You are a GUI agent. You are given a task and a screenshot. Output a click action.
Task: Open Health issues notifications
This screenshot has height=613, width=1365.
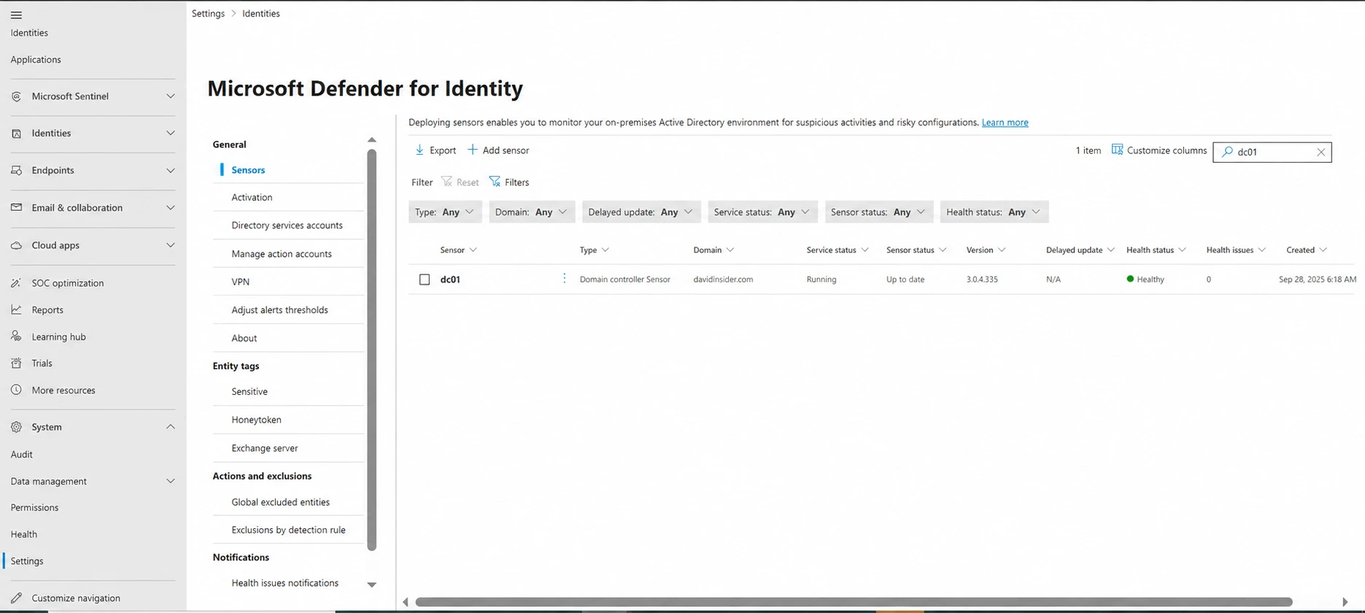click(285, 583)
